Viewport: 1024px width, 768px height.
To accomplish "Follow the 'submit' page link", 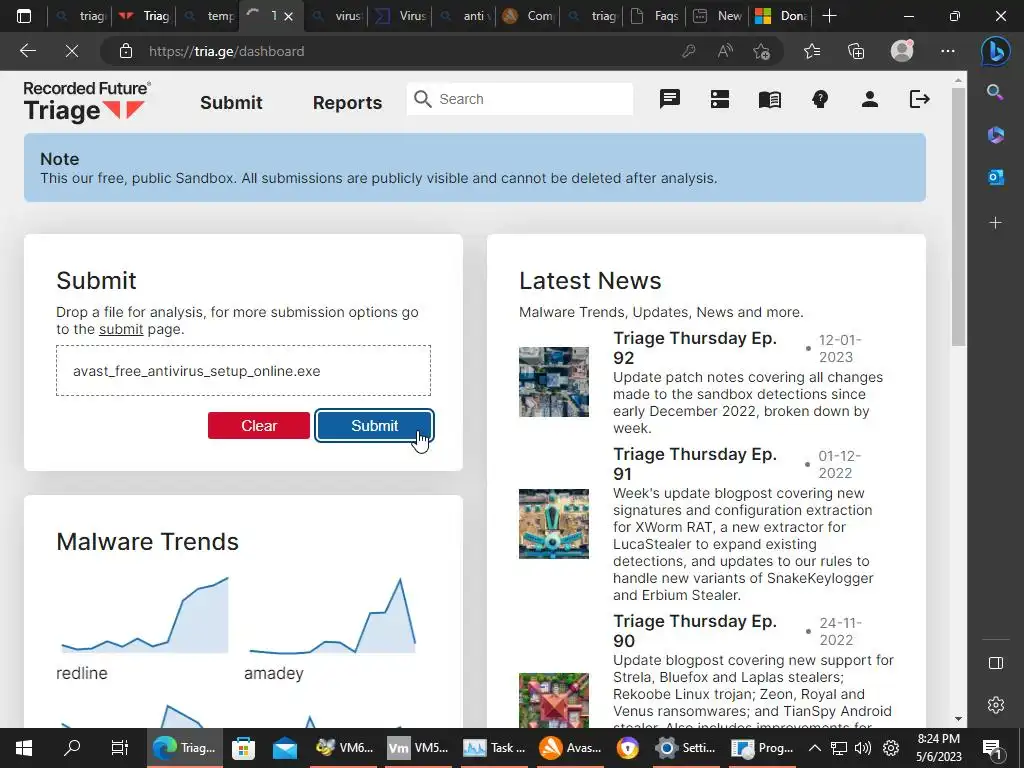I will [x=121, y=329].
